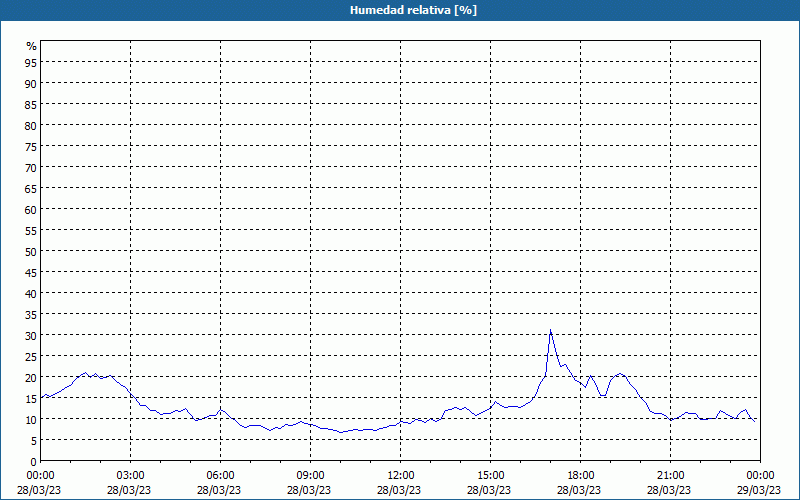Viewport: 800px width, 500px height.
Task: Click the 12:00 time label
Action: tap(401, 476)
